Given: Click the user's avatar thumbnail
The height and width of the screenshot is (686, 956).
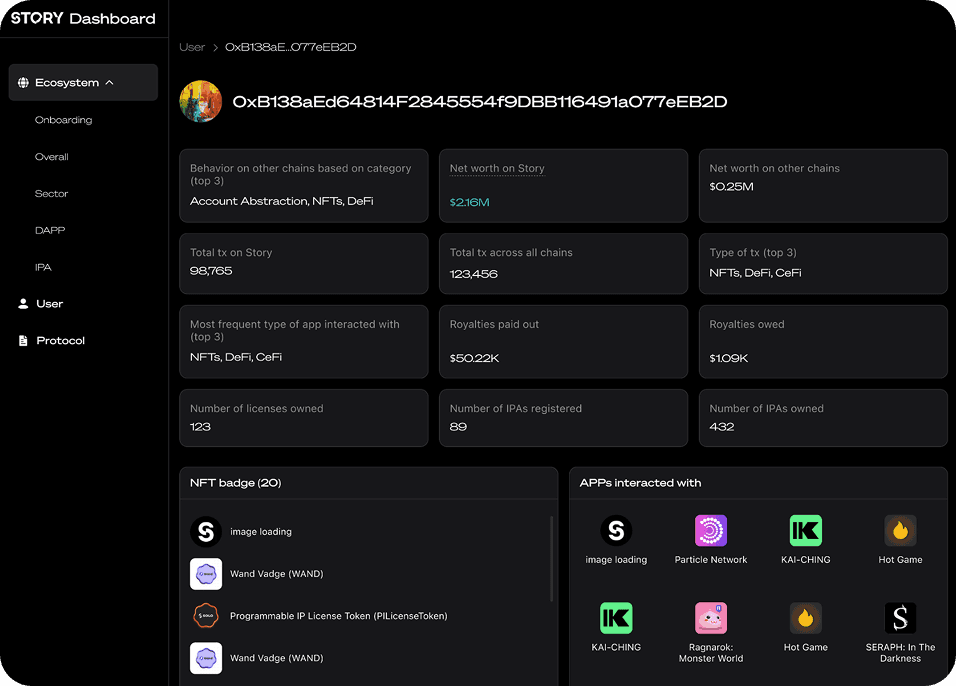Looking at the screenshot, I should click(200, 101).
